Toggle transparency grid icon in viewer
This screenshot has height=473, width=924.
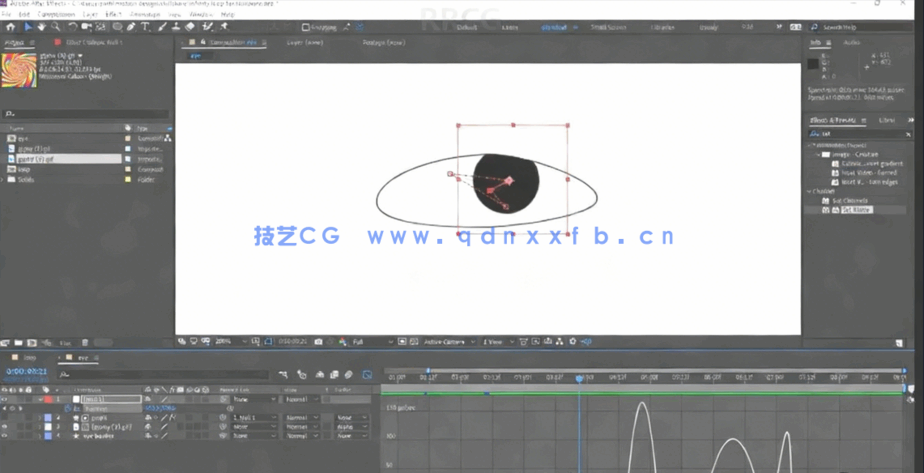pyautogui.click(x=414, y=342)
